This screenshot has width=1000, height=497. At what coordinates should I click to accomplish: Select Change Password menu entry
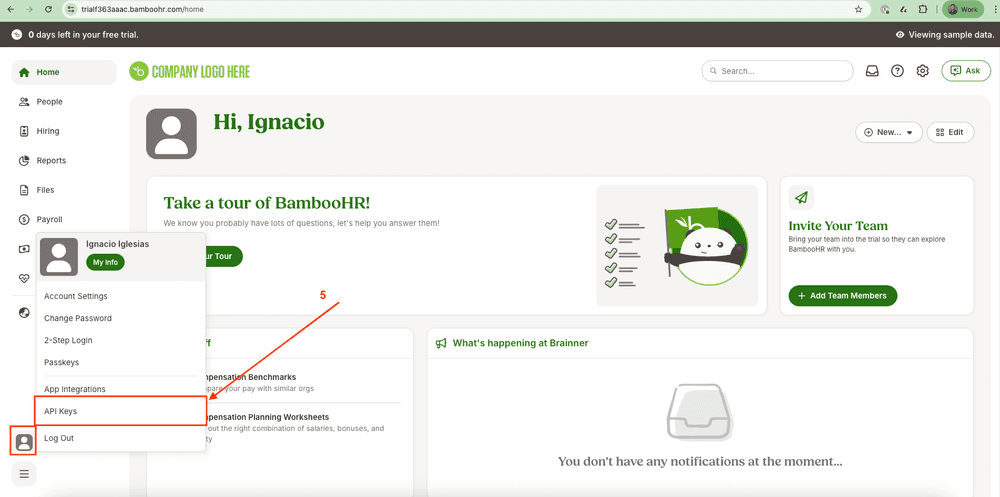tap(77, 318)
